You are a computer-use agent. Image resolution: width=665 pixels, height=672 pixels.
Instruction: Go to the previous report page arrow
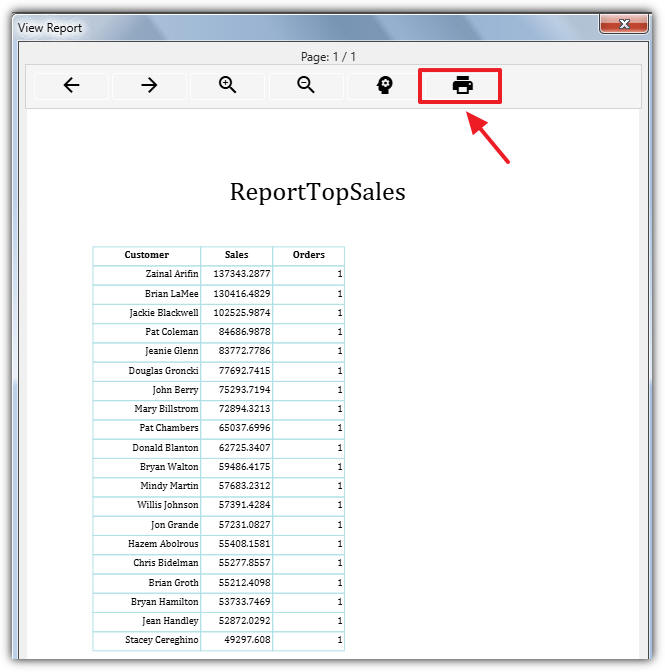tap(71, 85)
